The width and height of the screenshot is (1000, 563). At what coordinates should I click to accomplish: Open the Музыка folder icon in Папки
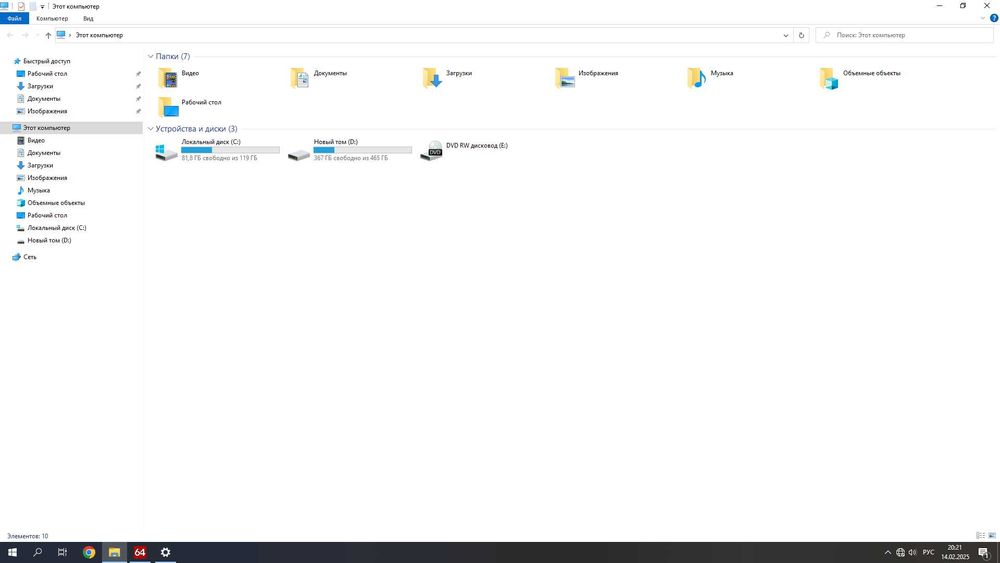pos(696,78)
